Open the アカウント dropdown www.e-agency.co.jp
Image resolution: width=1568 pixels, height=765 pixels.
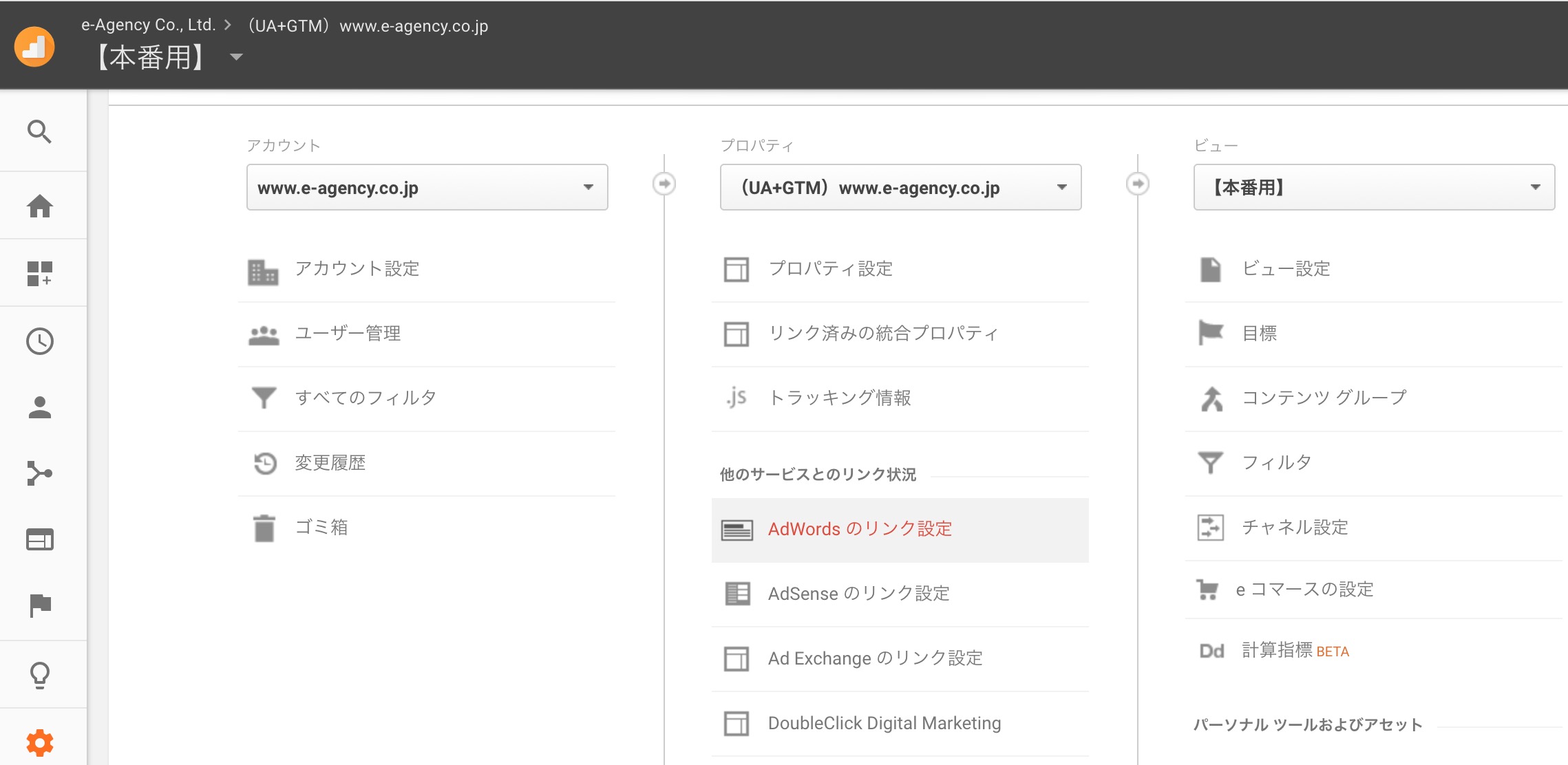(427, 187)
